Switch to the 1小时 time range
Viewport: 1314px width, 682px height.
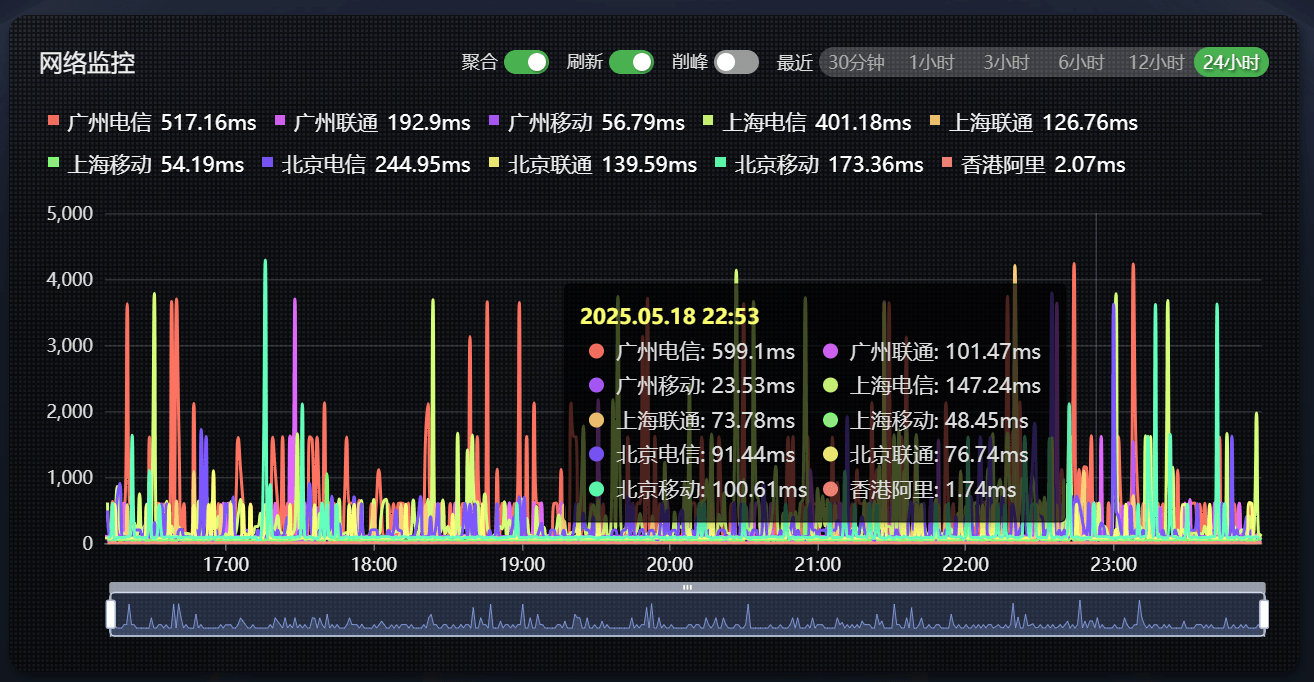click(931, 62)
